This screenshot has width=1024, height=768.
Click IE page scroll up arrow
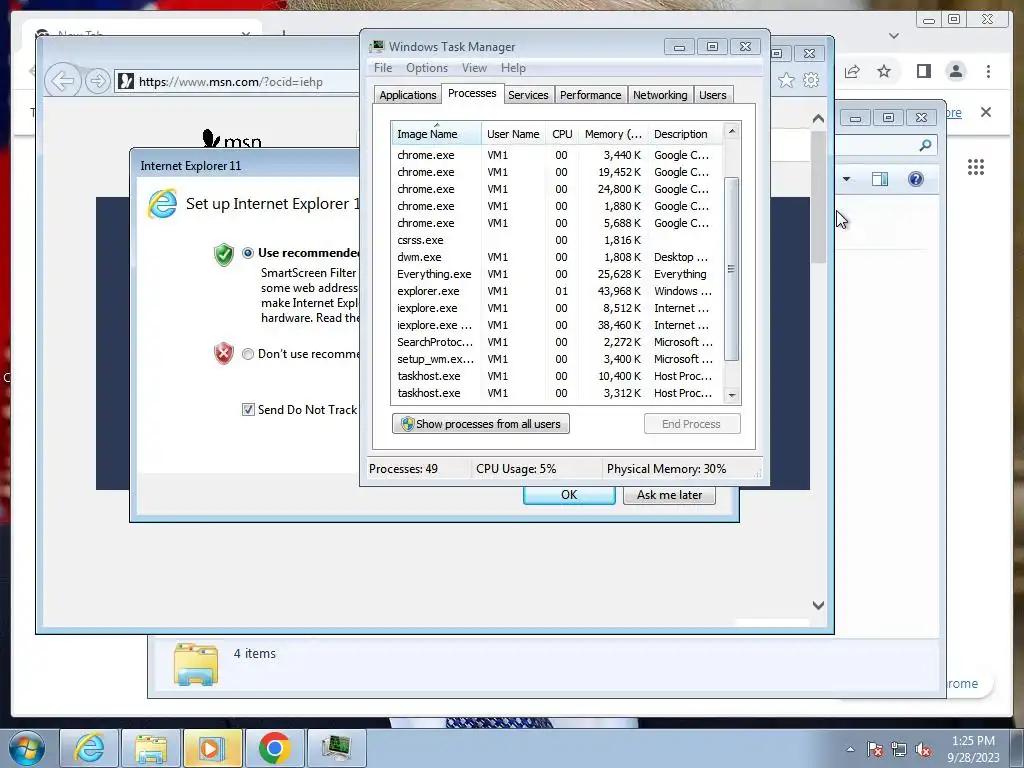pos(818,118)
